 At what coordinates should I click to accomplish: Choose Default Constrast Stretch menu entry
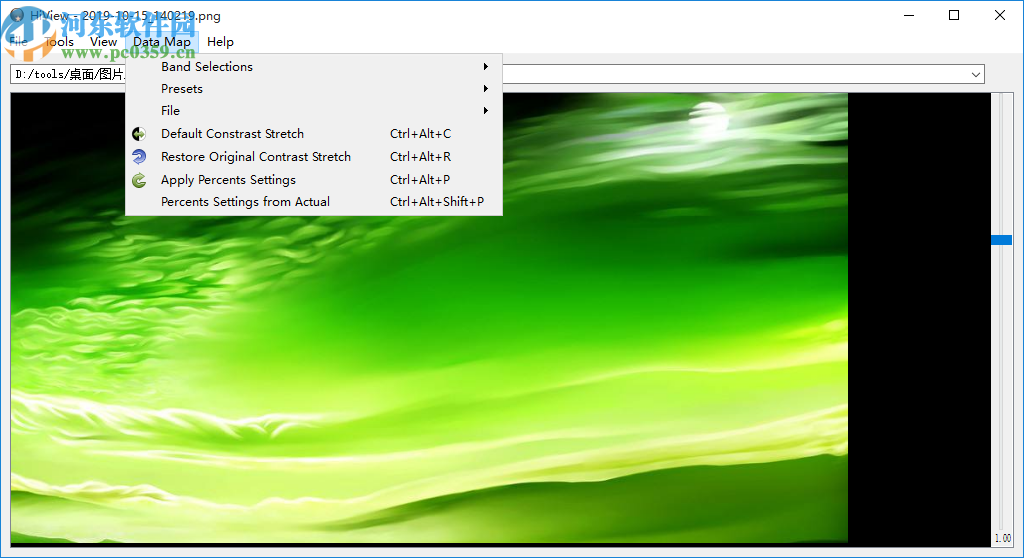point(313,134)
